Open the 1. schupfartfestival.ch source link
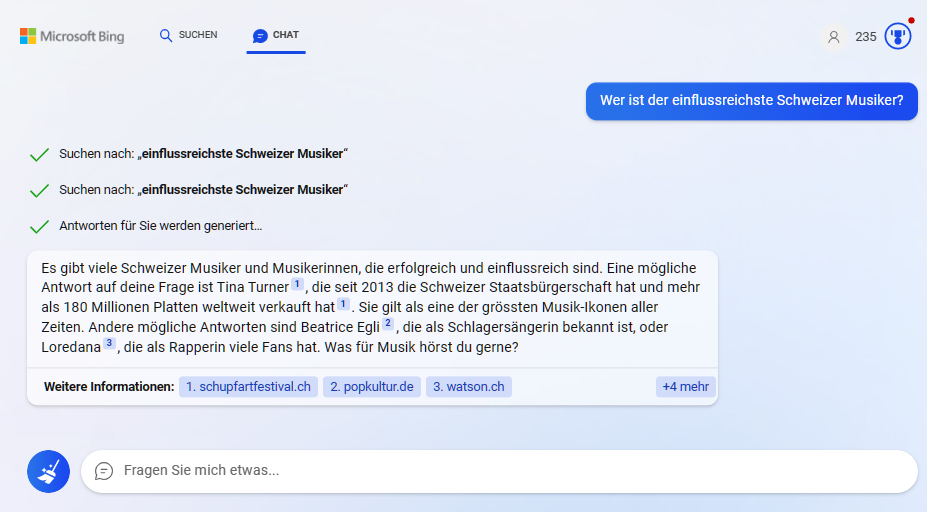 coord(248,387)
